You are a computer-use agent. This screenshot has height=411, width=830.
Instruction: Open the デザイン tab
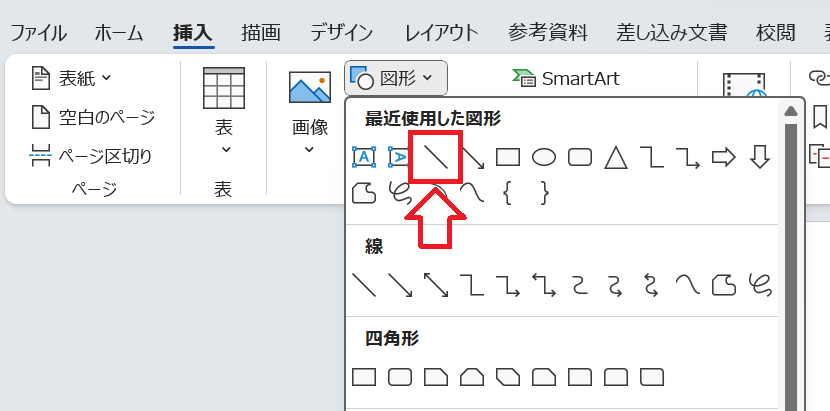[x=341, y=33]
